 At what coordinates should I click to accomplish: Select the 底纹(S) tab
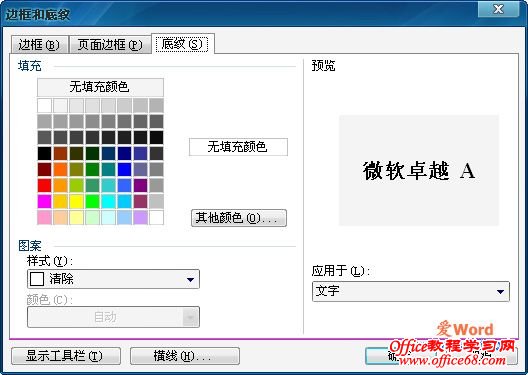[x=183, y=44]
